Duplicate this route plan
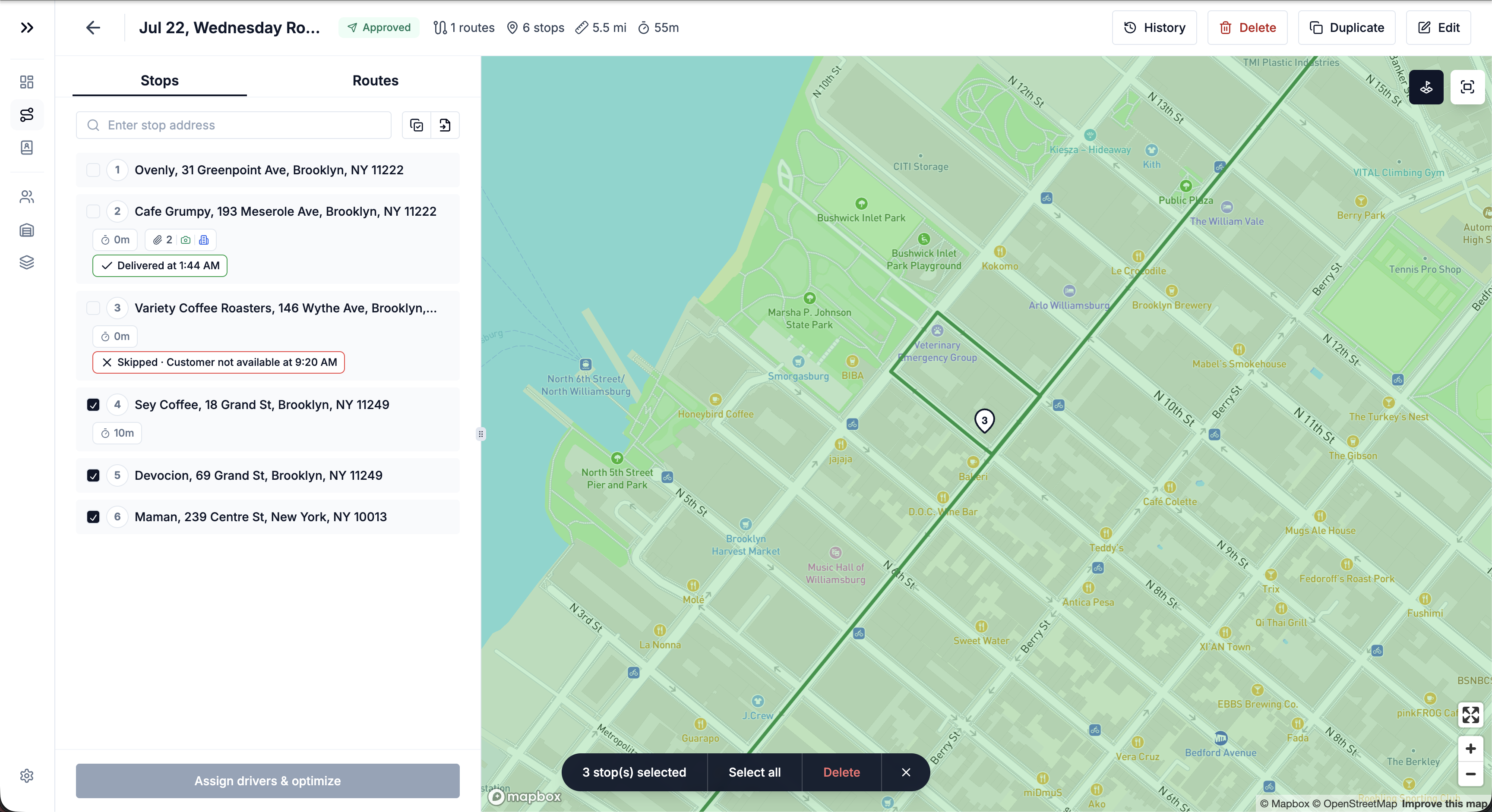The image size is (1492, 812). click(1346, 27)
